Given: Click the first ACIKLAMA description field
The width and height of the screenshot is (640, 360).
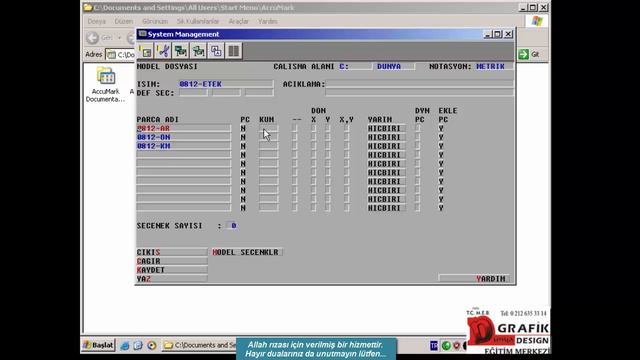Looking at the screenshot, I should click(419, 84).
